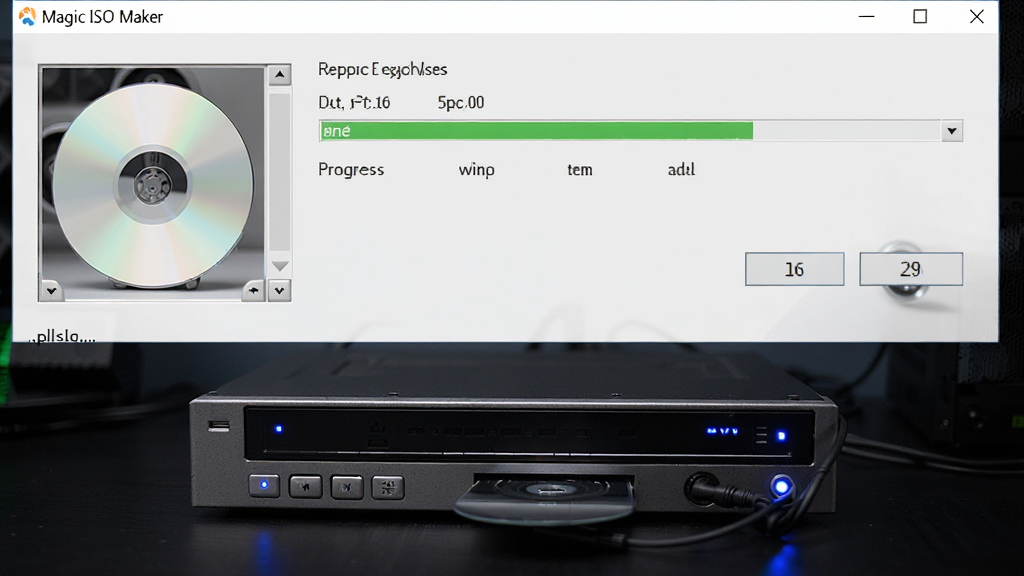
Task: Click the hollow down arrow on the preview scrollbar
Action: pos(280,266)
